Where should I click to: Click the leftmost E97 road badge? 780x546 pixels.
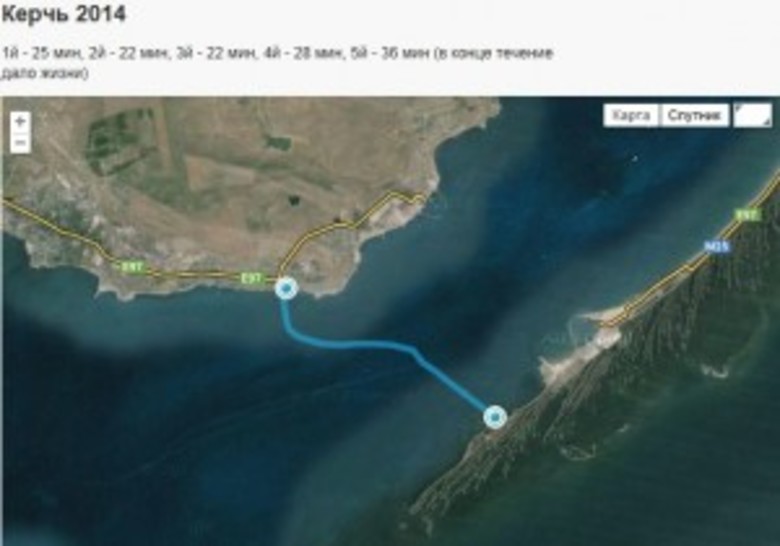(x=131, y=267)
